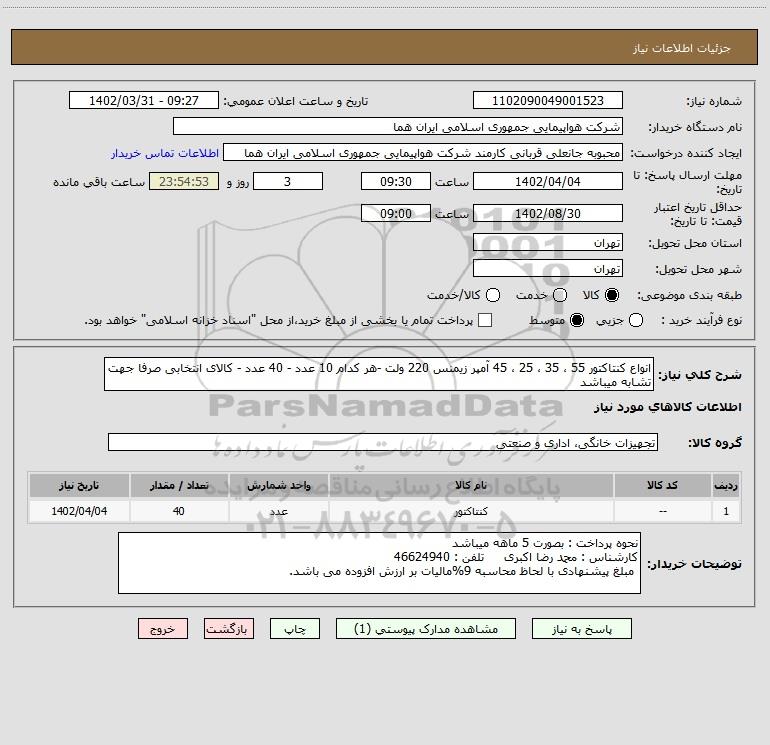Screen dimensions: 770x745
Task: Click the general need description text box
Action: [x=379, y=374]
